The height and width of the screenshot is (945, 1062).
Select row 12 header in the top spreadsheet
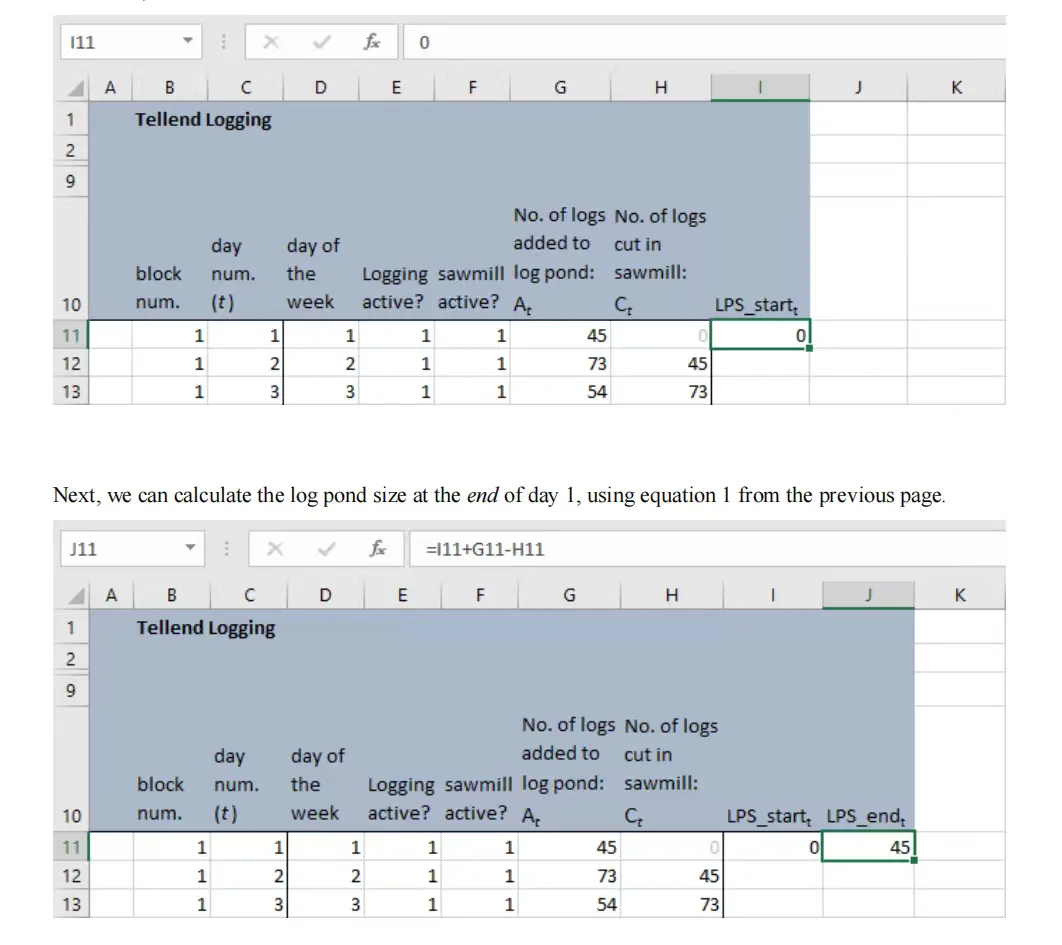tap(71, 363)
